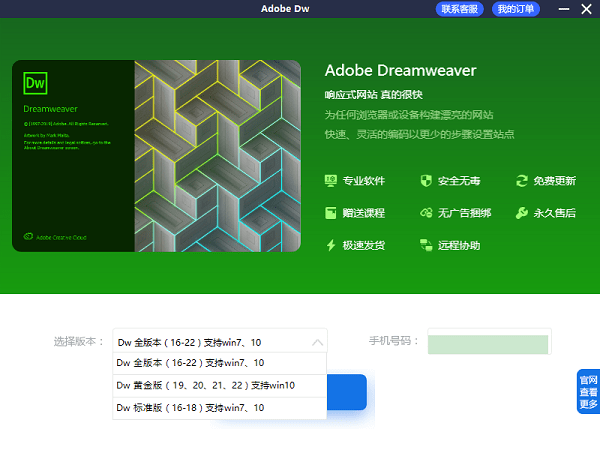Viewport: 600px width, 450px height.
Task: Click the 极速发货 lightning icon
Action: coord(331,245)
